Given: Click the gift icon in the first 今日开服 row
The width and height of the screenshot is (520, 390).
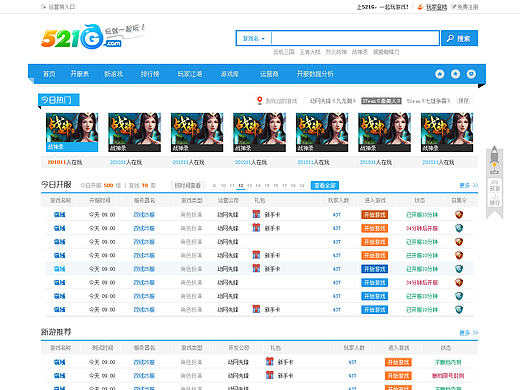Looking at the screenshot, I should [256, 214].
